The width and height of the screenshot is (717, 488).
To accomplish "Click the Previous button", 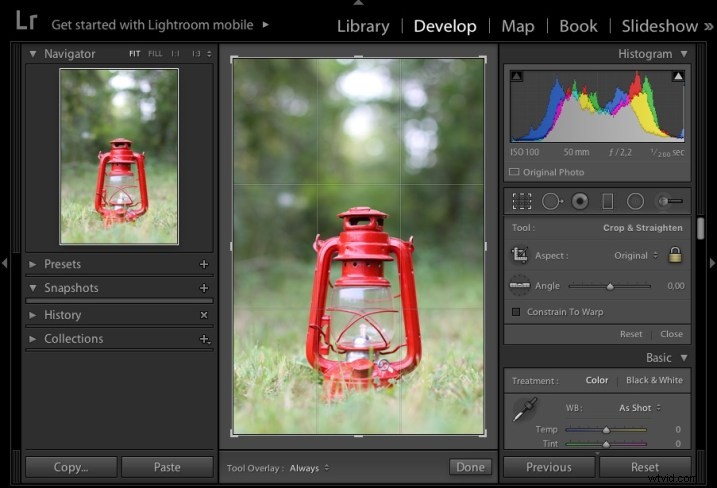I will pos(549,467).
